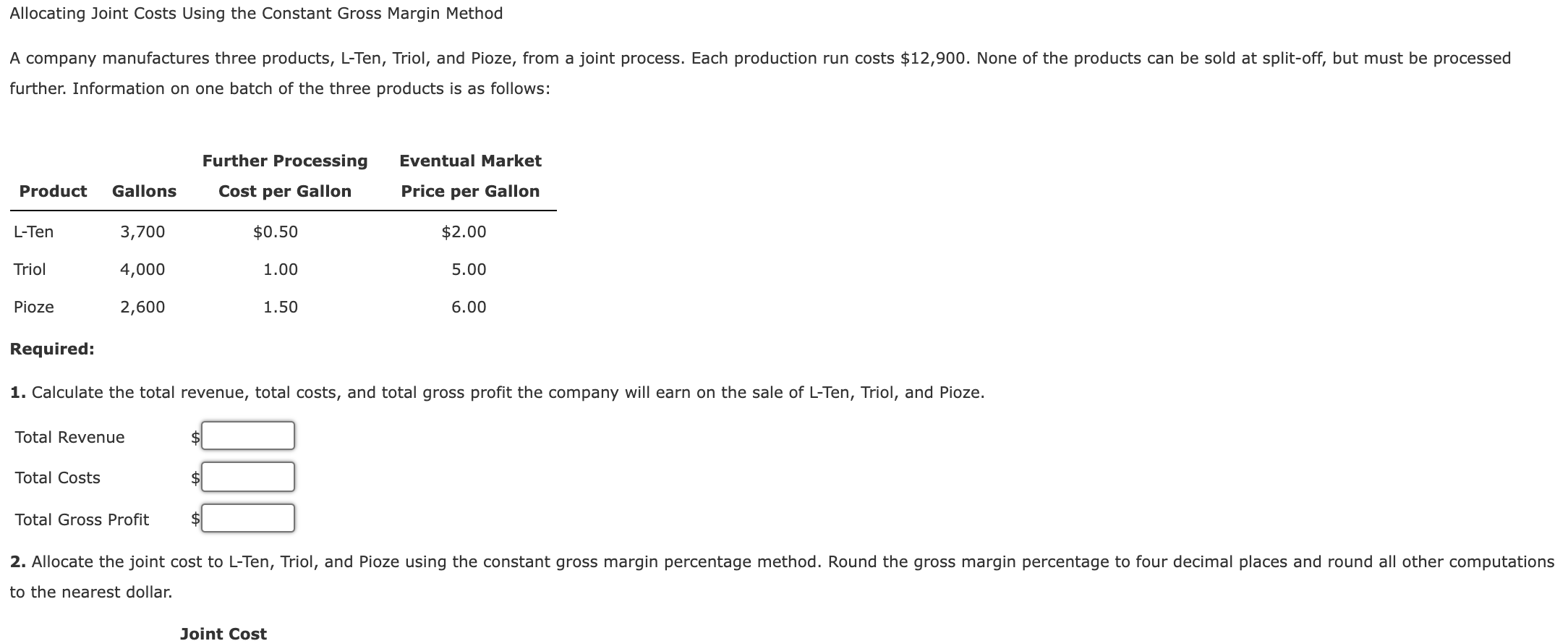Click the Requirement 1 instruction text
The width and height of the screenshot is (1568, 641).
(497, 392)
